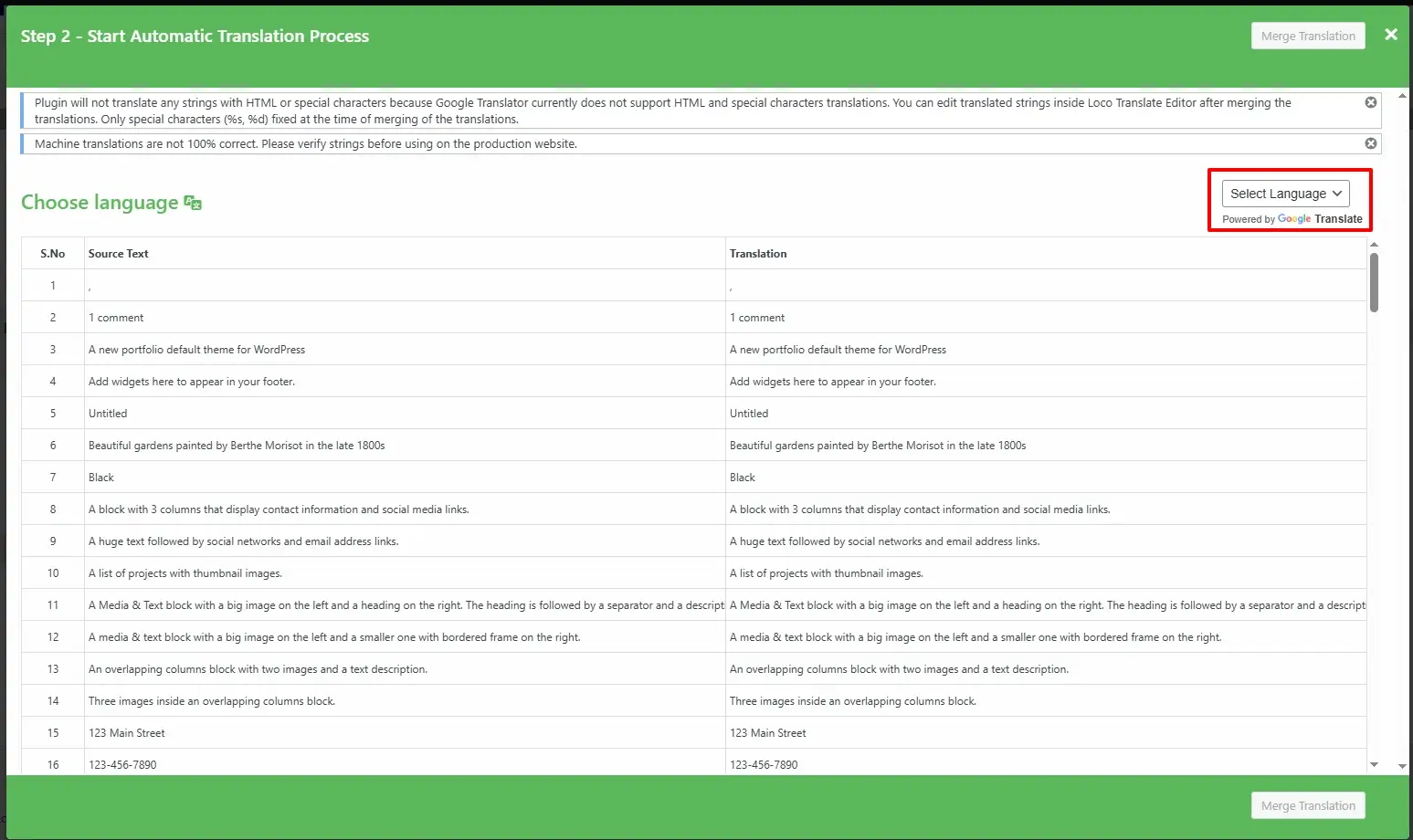
Task: Select source 'A block with 3 columns' row
Action: coord(279,509)
